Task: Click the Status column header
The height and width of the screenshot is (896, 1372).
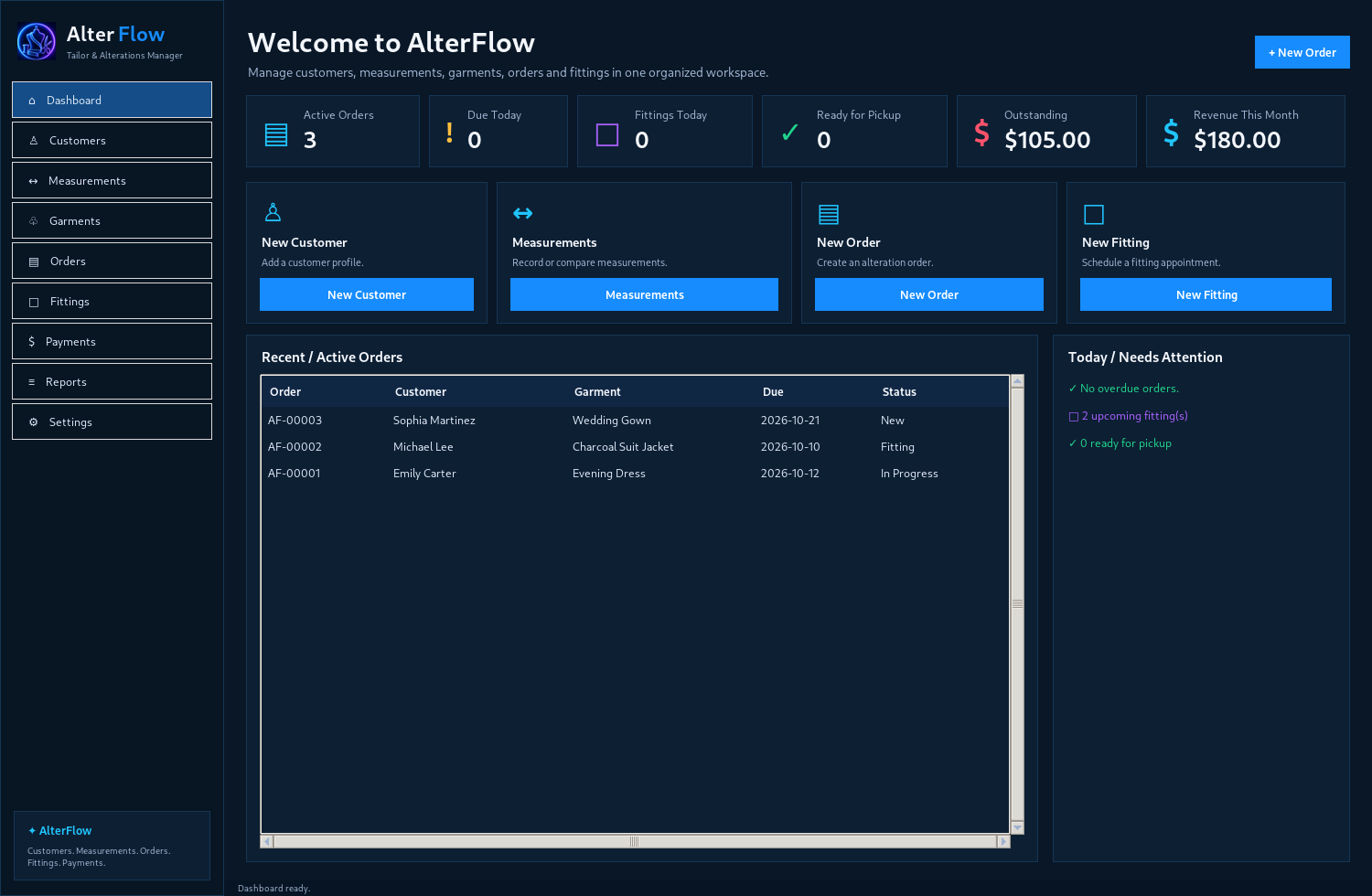Action: pyautogui.click(x=941, y=391)
